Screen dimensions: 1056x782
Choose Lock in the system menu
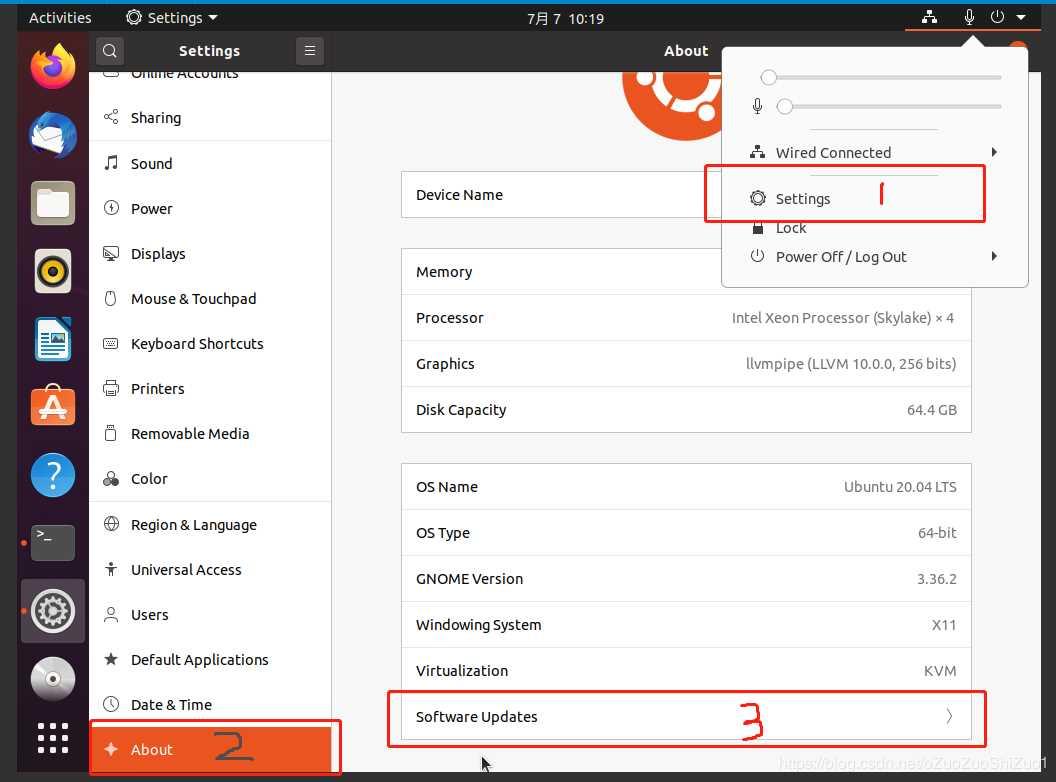[790, 228]
